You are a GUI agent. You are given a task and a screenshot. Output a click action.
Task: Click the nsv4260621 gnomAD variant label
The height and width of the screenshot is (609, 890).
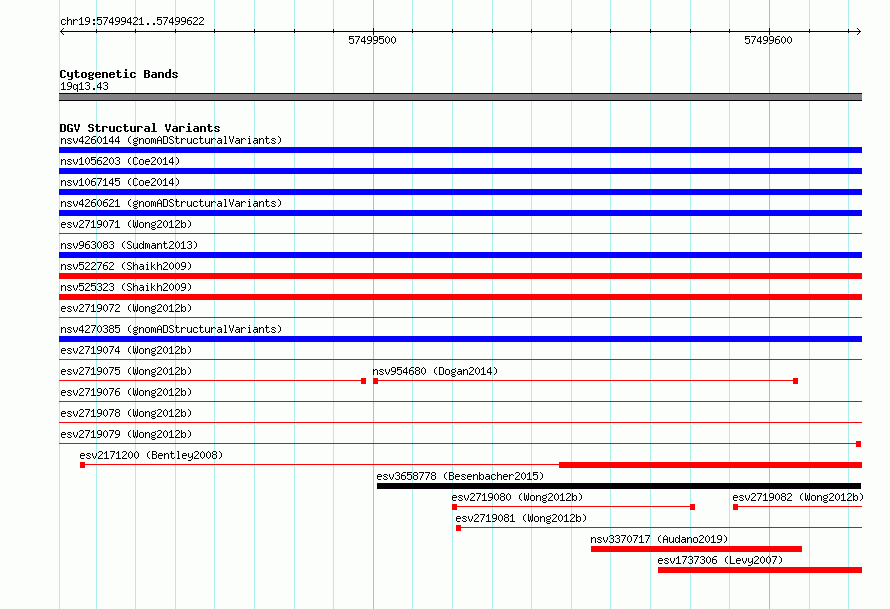171,203
